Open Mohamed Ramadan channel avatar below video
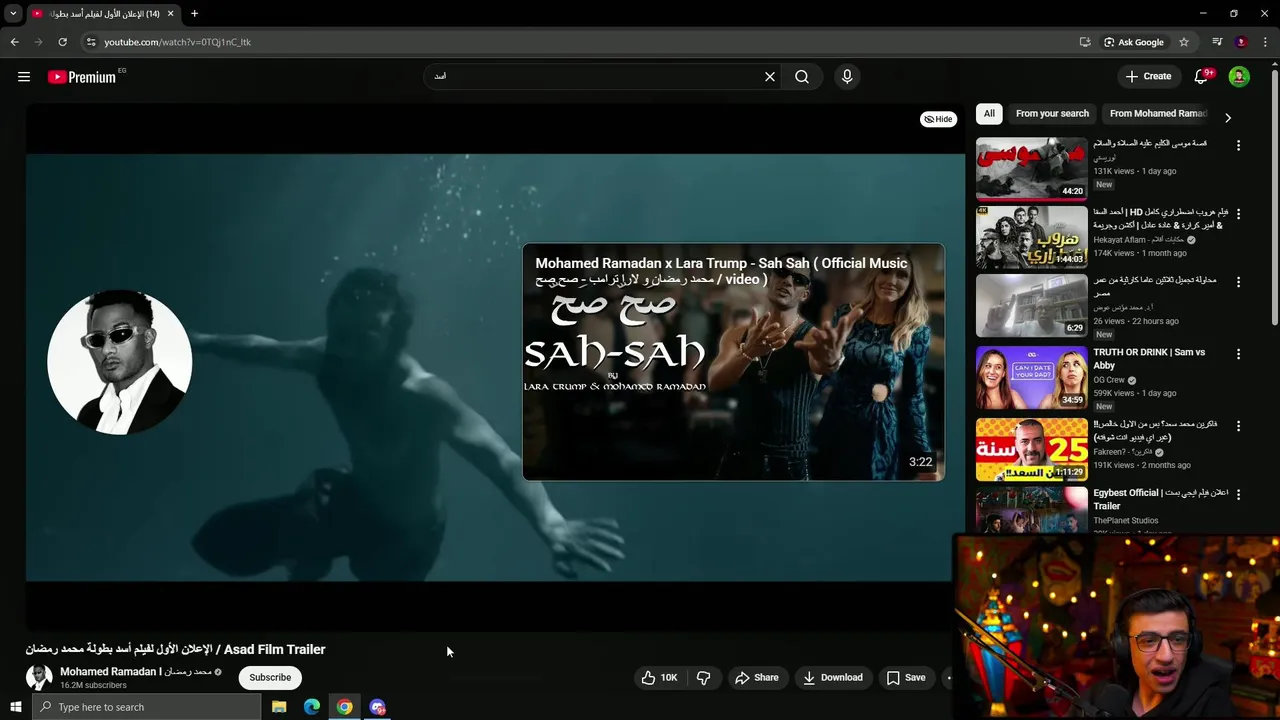 coord(39,677)
